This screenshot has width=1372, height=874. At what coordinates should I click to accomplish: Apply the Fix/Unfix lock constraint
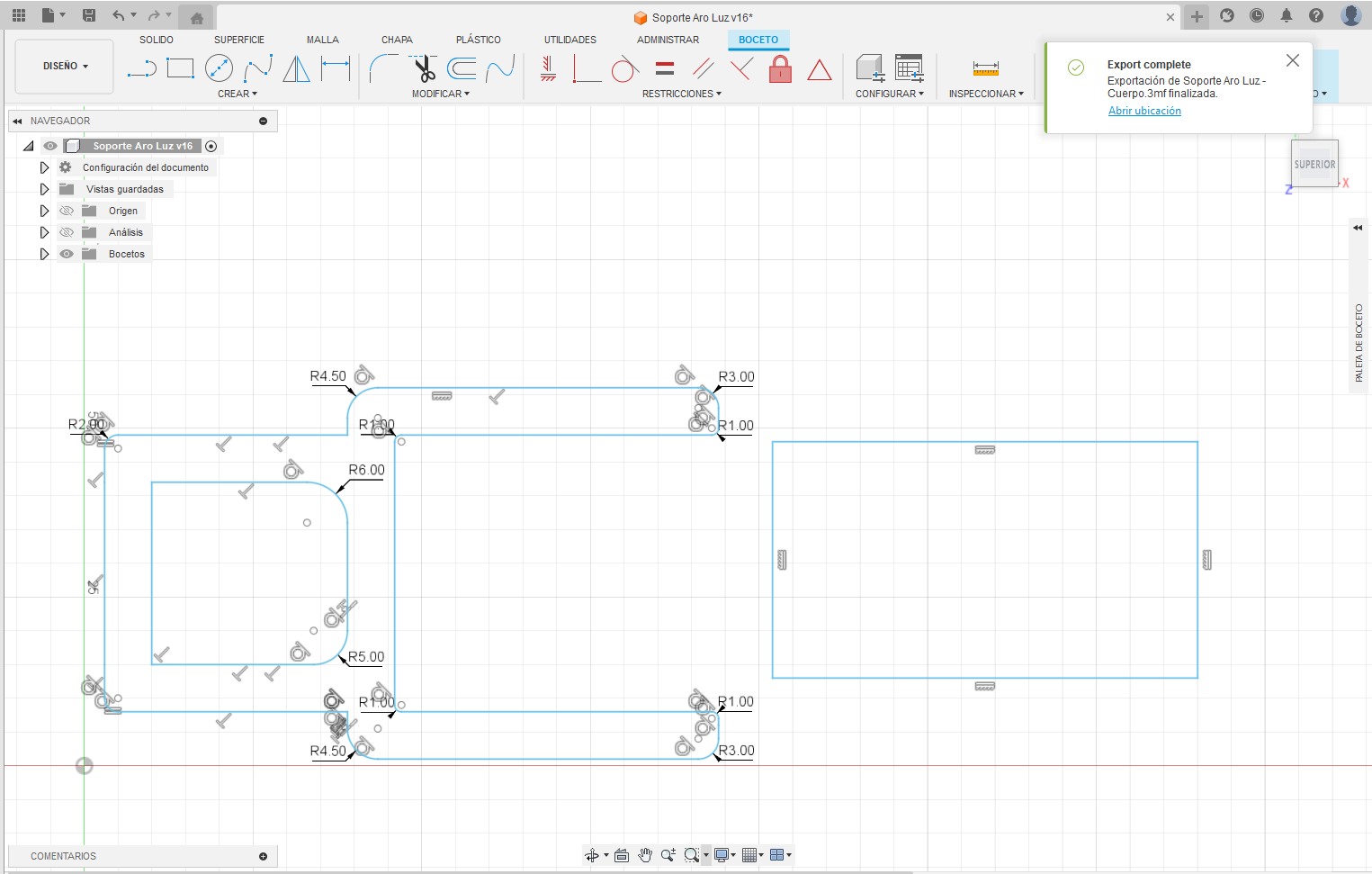tap(781, 68)
